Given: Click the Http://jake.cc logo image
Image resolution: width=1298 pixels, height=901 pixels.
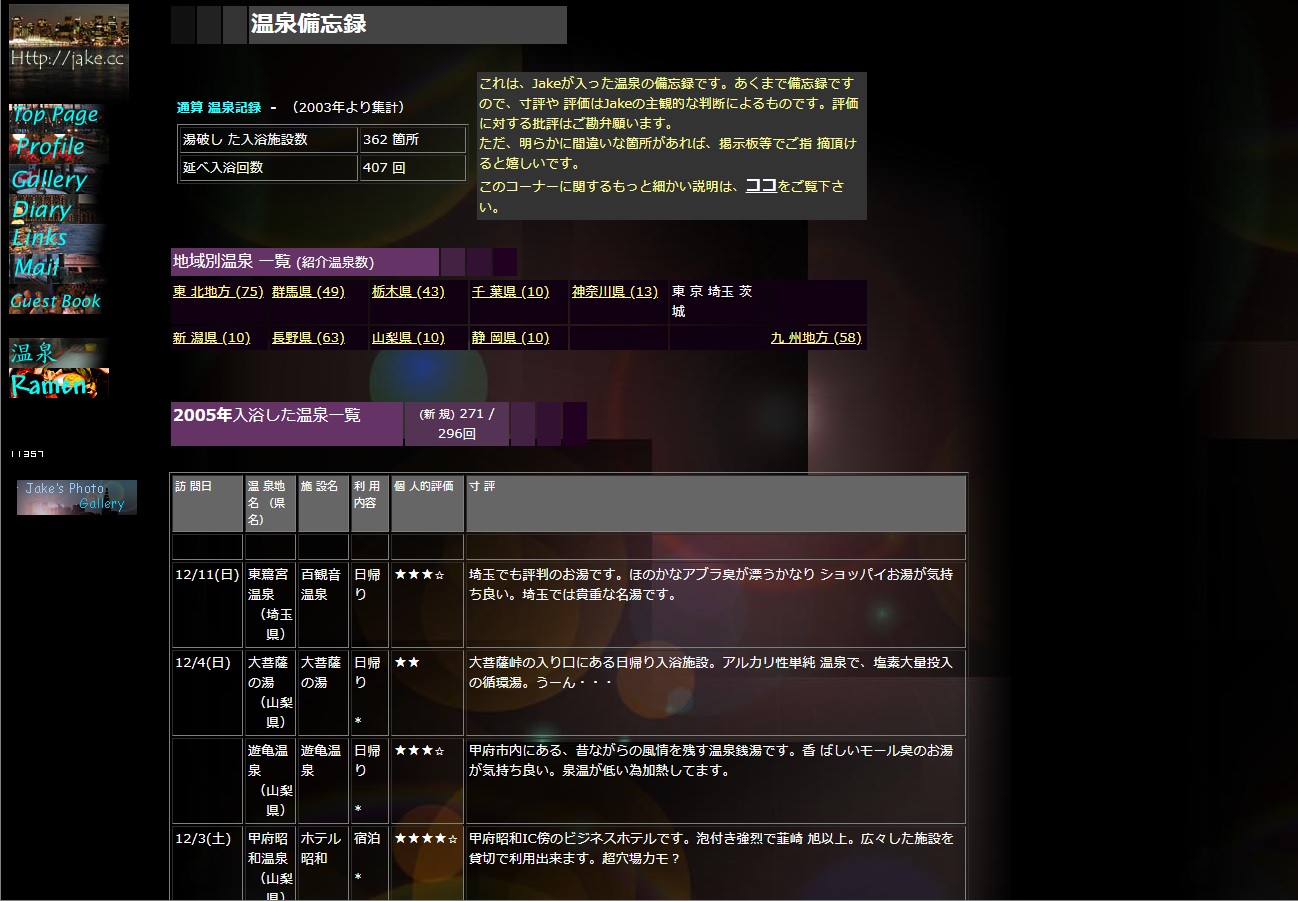Looking at the screenshot, I should click(x=68, y=50).
